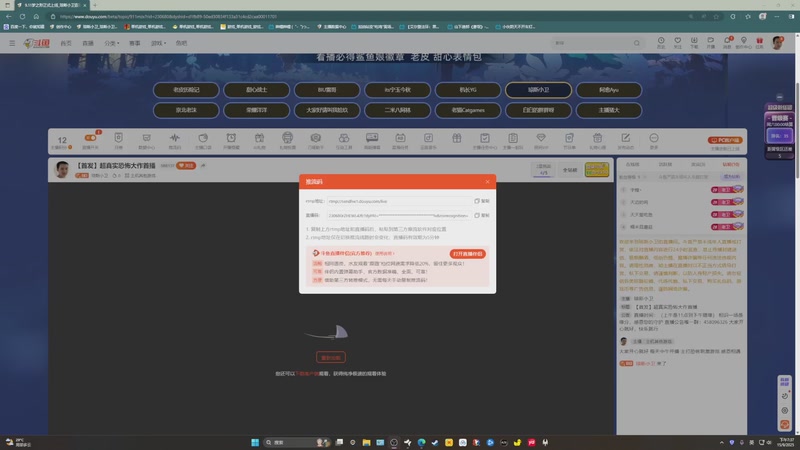Click the red download-client link below player
The width and height of the screenshot is (800, 450).
(x=307, y=373)
